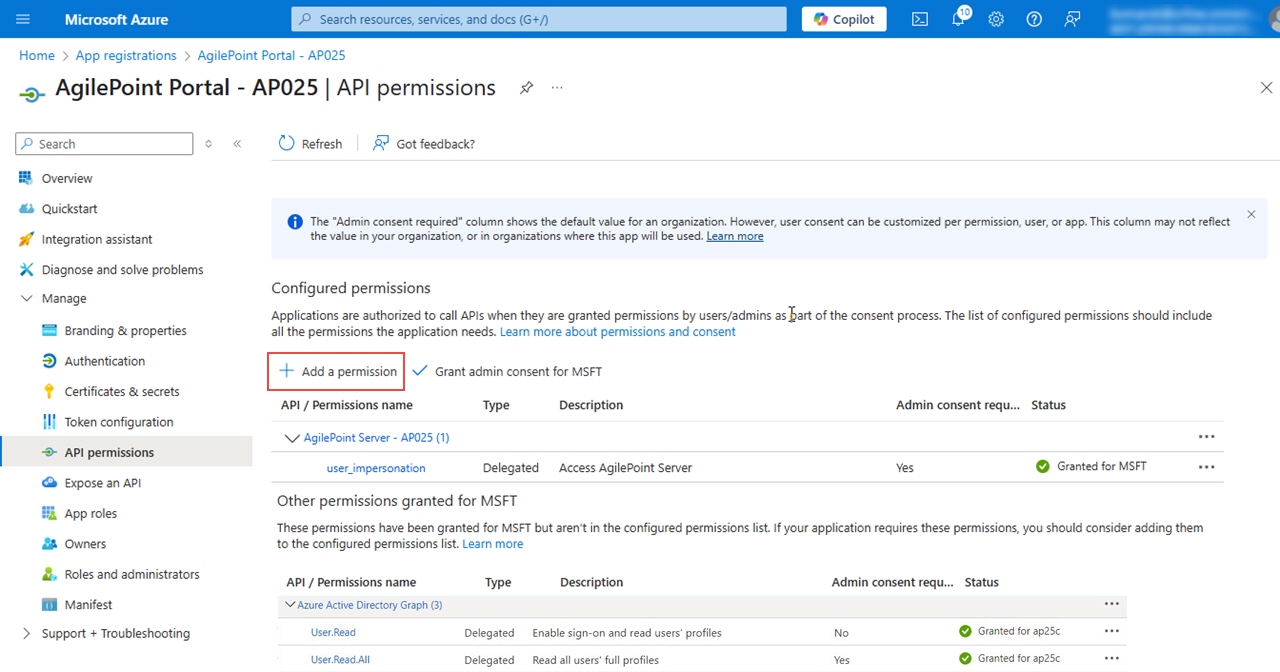Open Roles and administrators
The width and height of the screenshot is (1280, 672).
click(131, 575)
